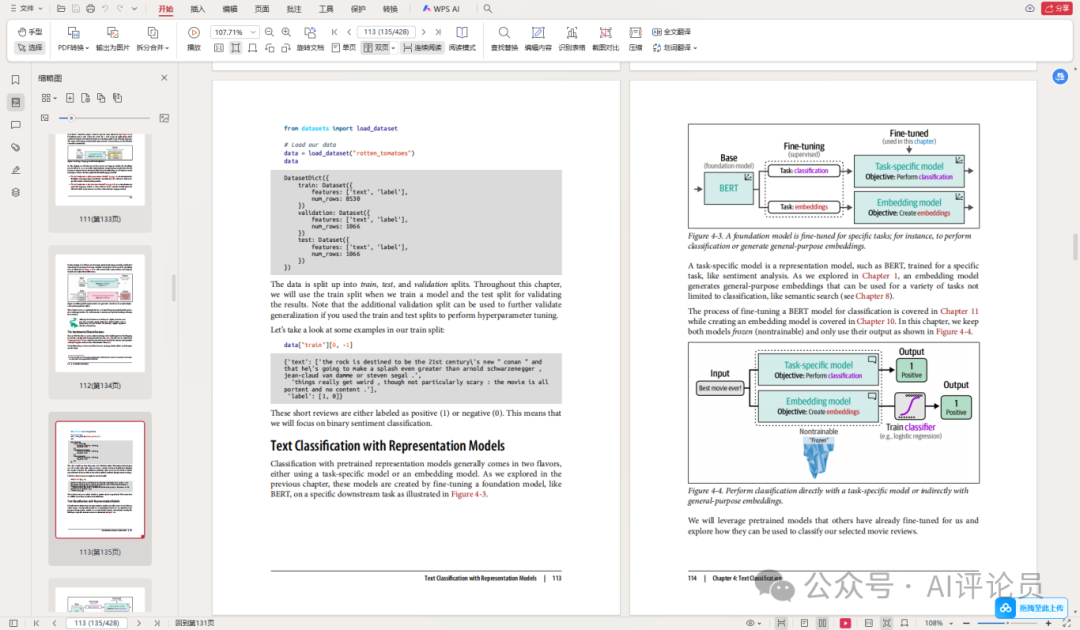Select thumbnail 113(第135页)
This screenshot has width=1080, height=630.
tap(100, 488)
